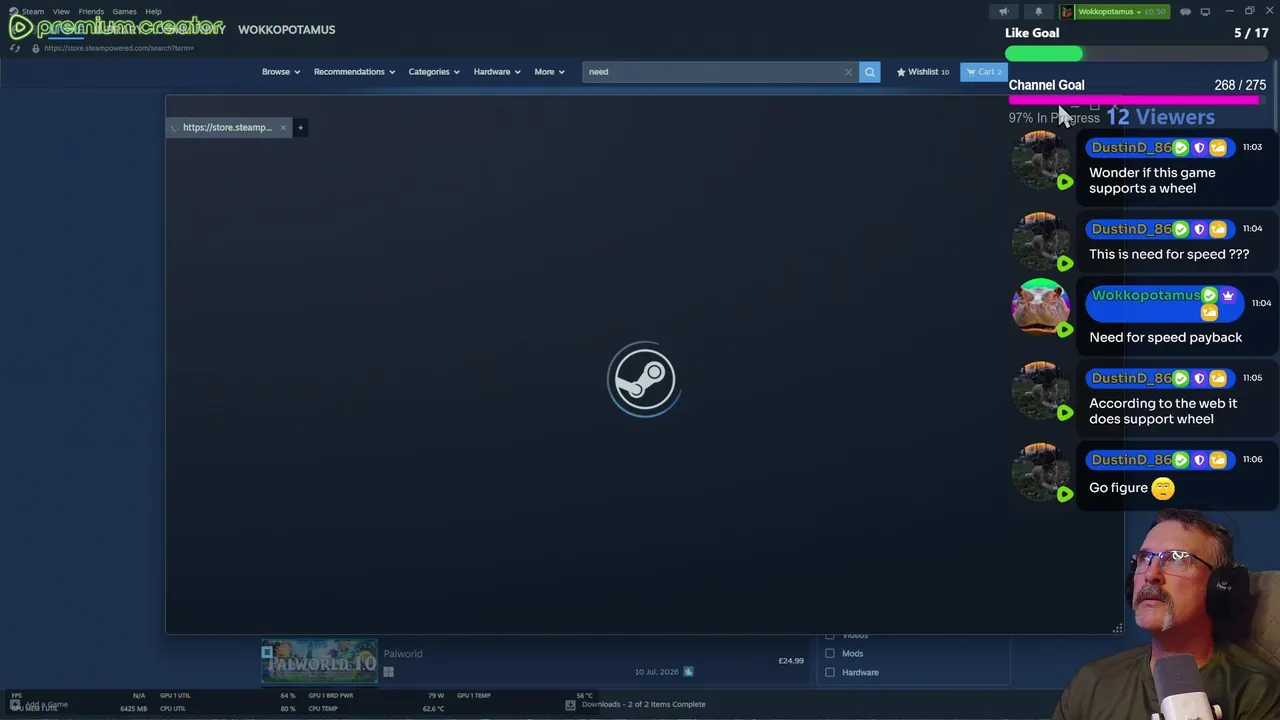The width and height of the screenshot is (1280, 720).
Task: Open the Friends menu
Action: click(x=91, y=12)
